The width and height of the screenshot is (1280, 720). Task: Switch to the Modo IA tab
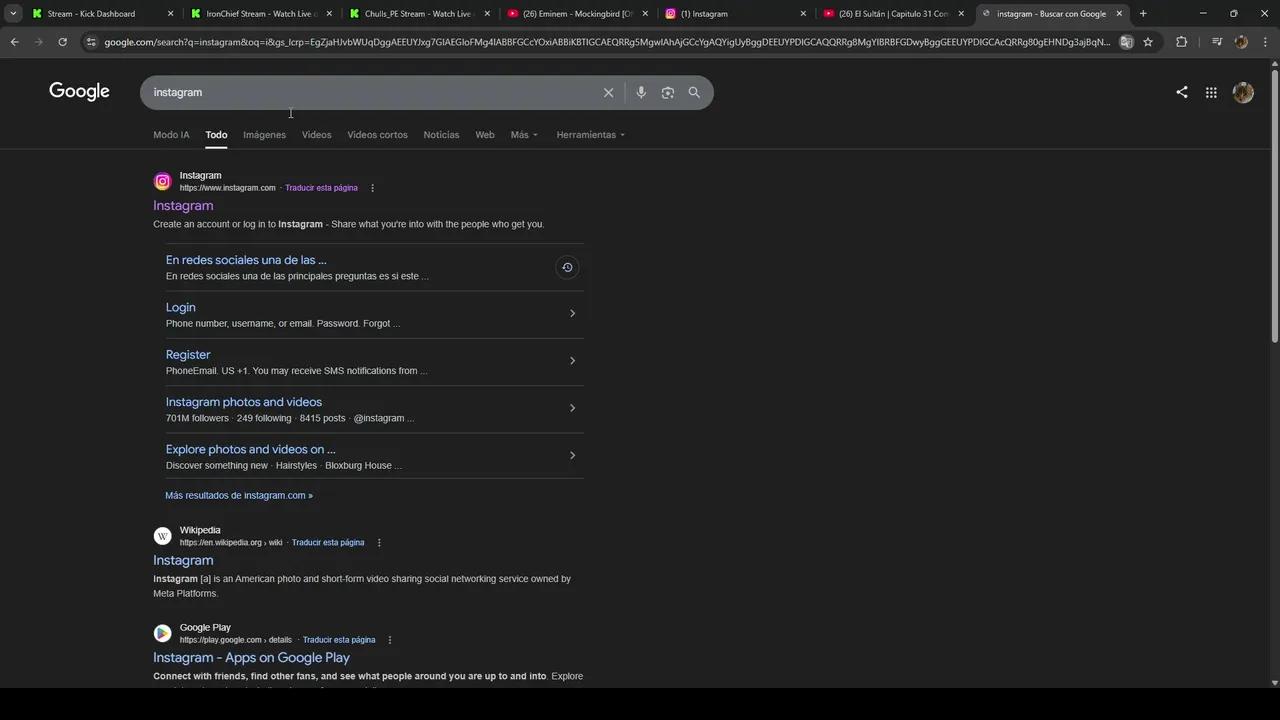(x=171, y=135)
